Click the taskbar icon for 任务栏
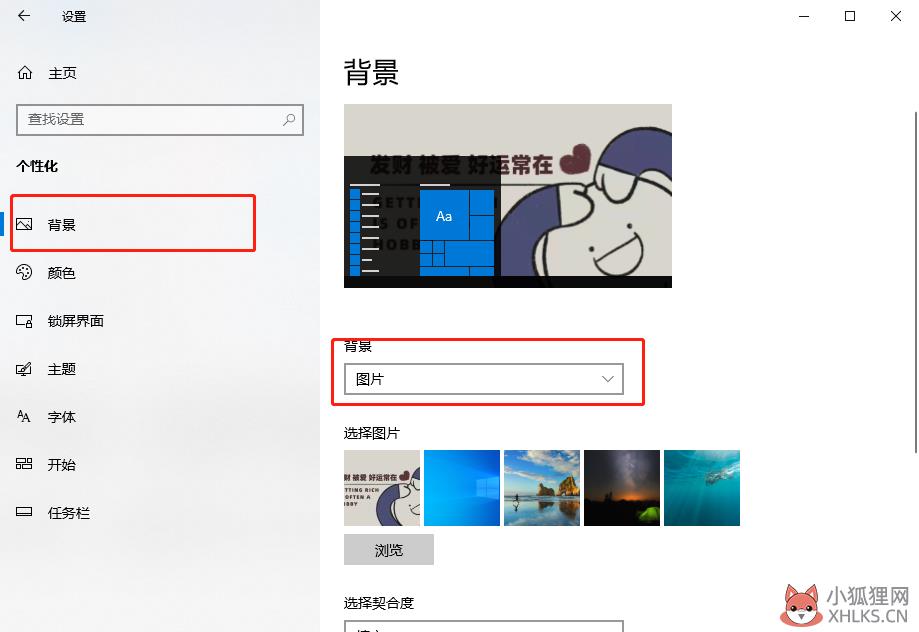 point(24,512)
